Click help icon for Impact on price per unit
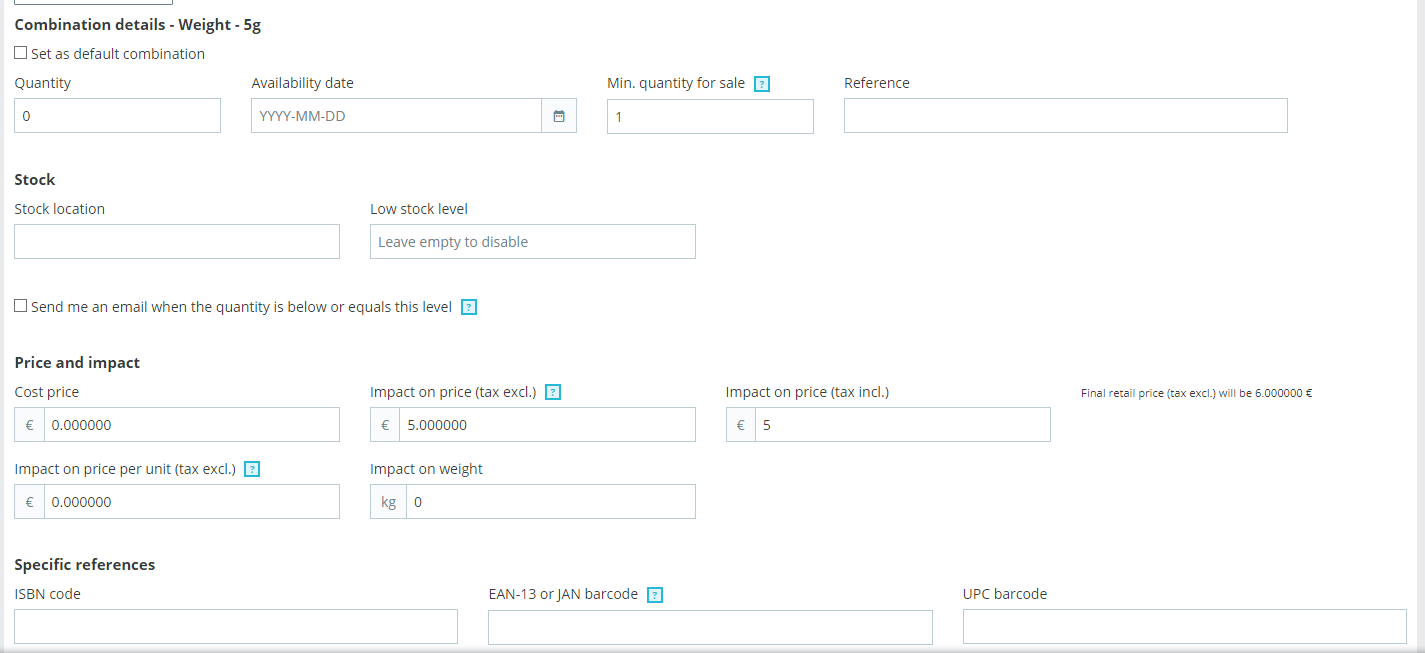The width and height of the screenshot is (1425, 653). (252, 469)
